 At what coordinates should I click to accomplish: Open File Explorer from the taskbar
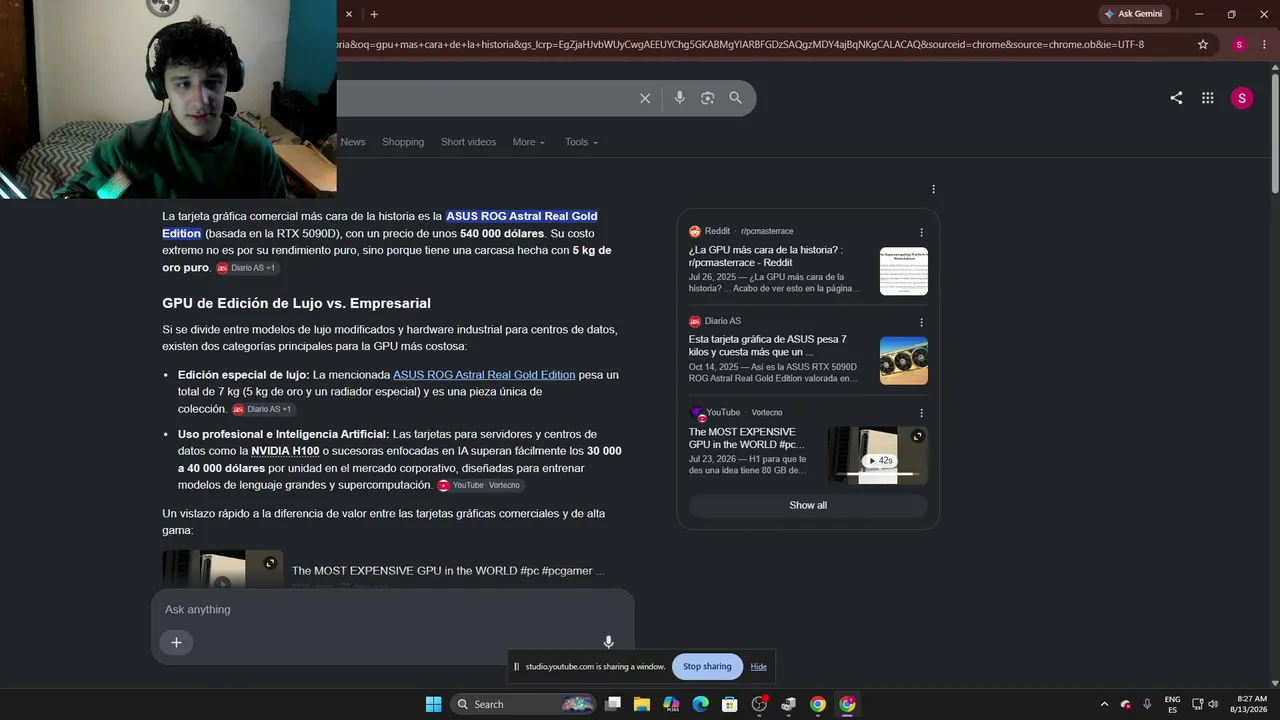point(642,704)
